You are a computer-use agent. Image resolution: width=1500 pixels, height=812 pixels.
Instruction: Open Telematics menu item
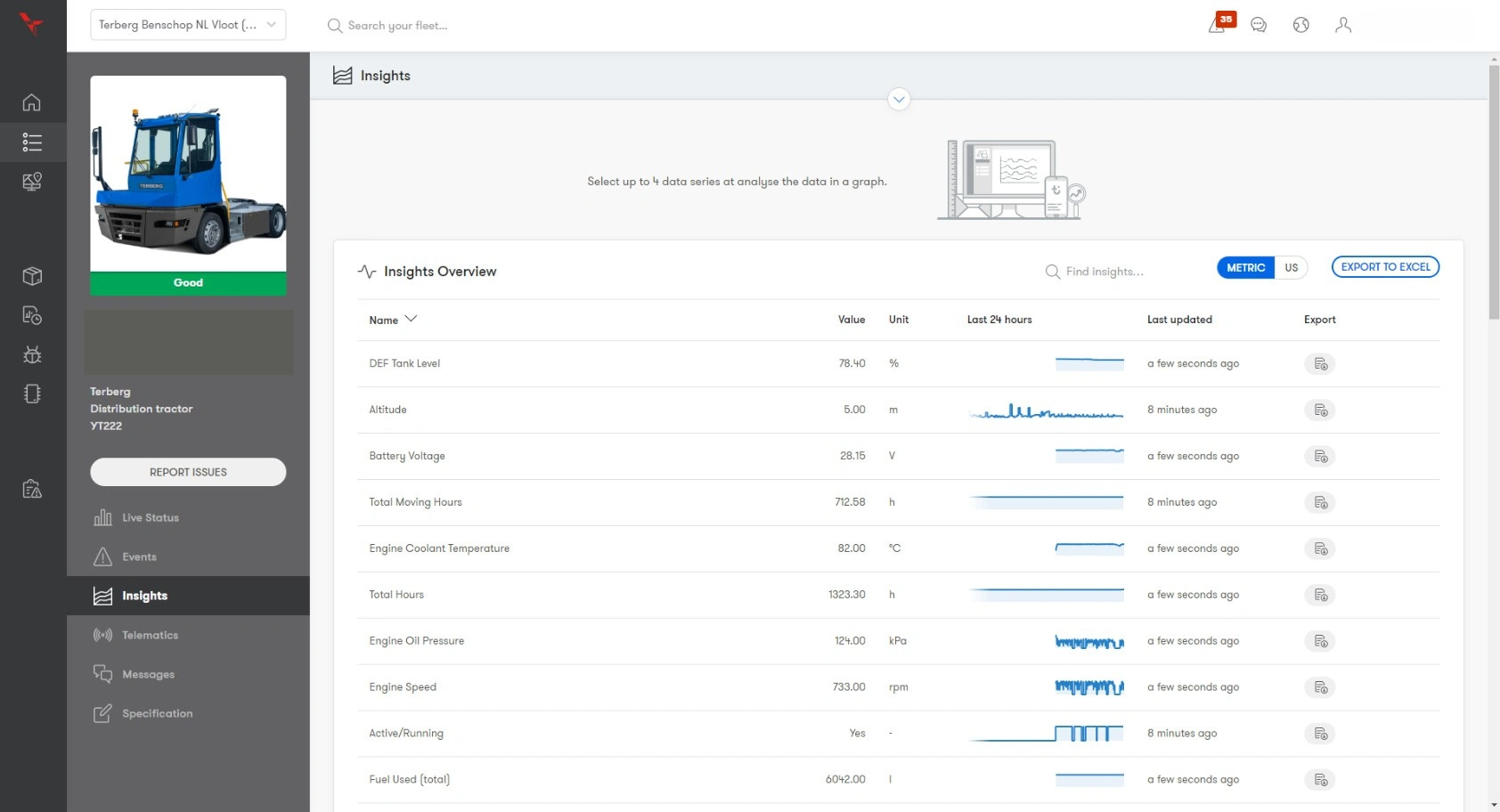point(188,635)
